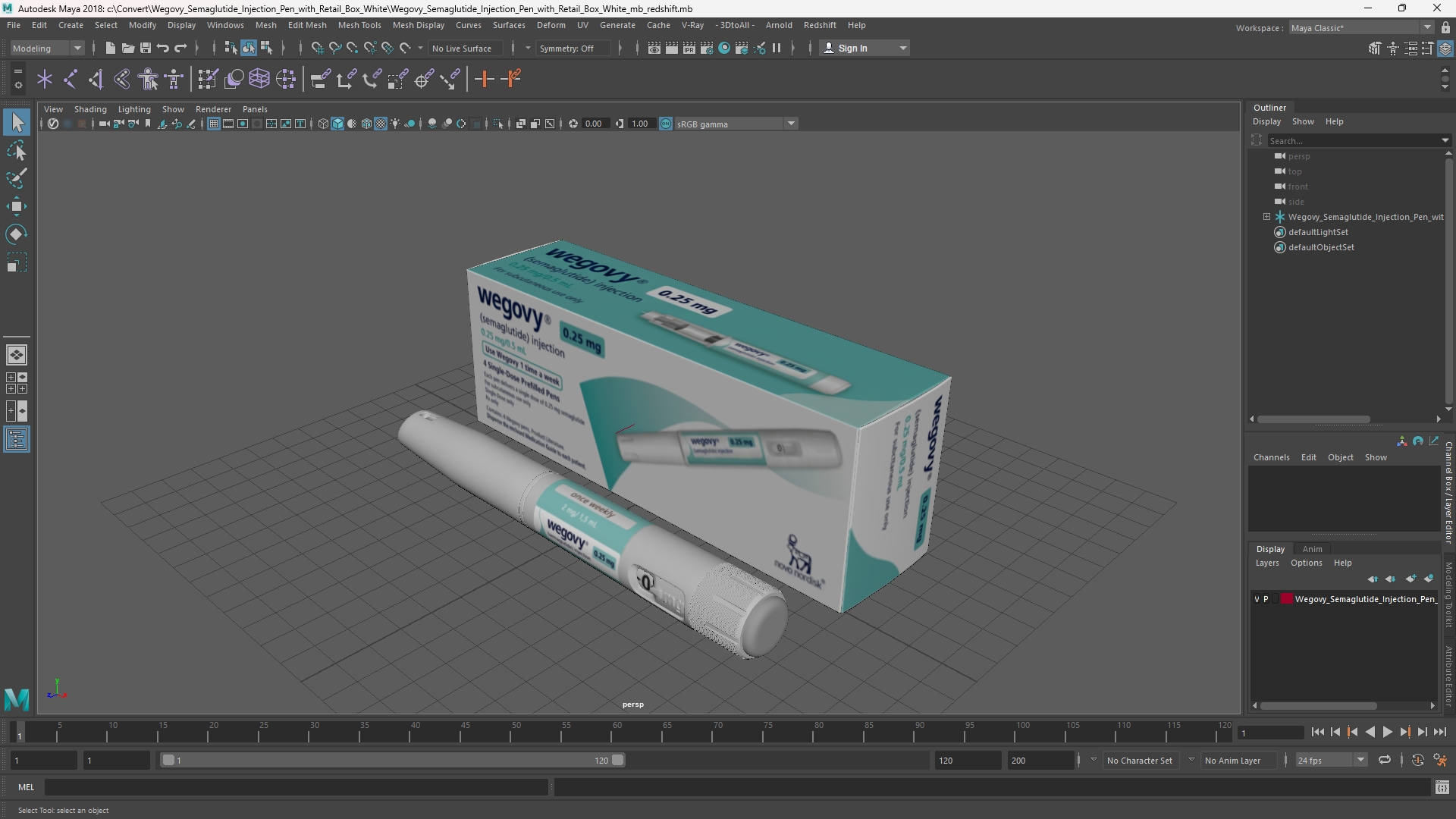1456x819 pixels.
Task: Open the Redshift menu
Action: 820,25
